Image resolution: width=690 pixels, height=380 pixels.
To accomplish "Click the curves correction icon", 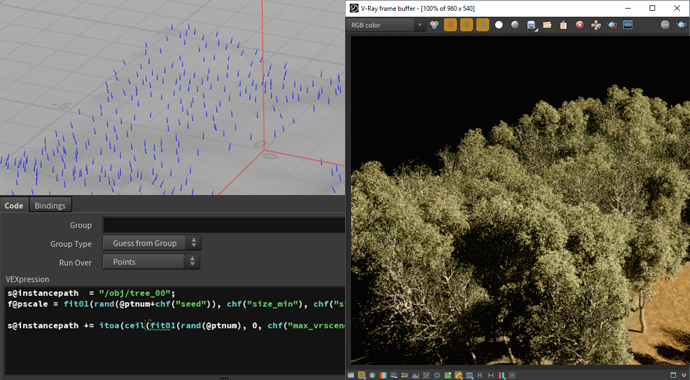I will pyautogui.click(x=426, y=375).
